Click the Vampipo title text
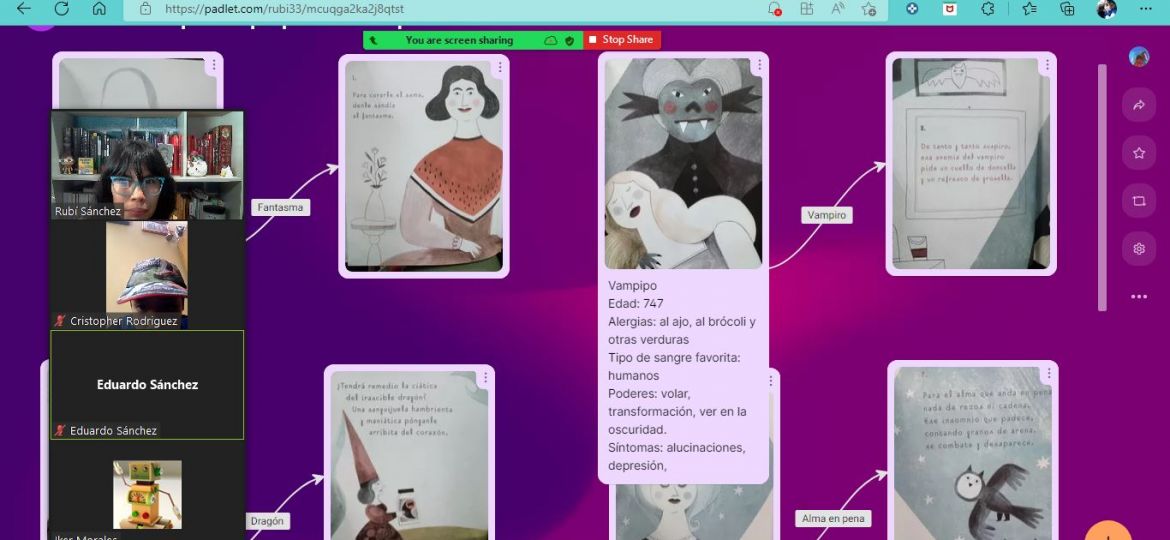The width and height of the screenshot is (1170, 540). [x=633, y=286]
